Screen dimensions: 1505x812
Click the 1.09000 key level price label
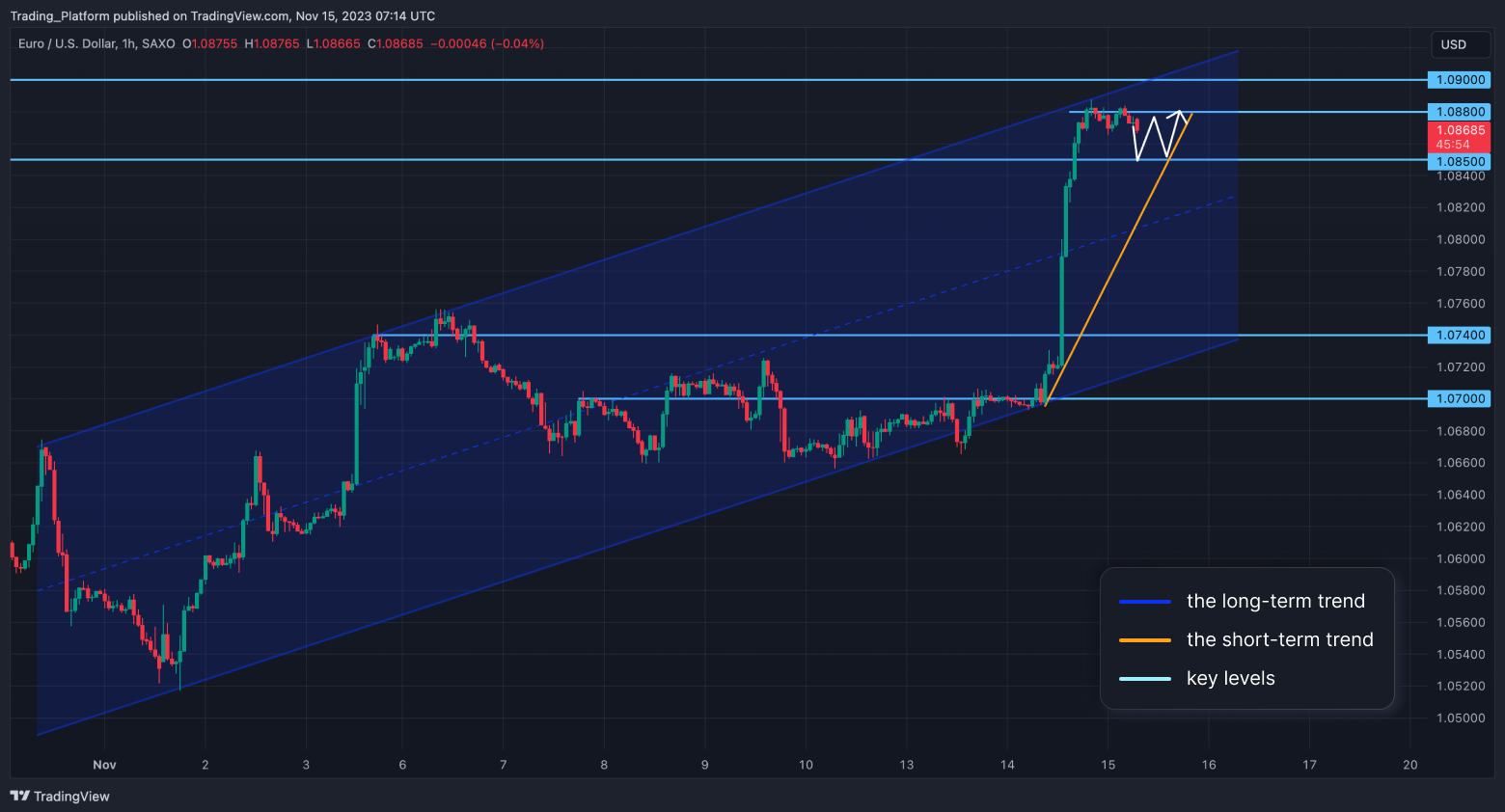[1460, 80]
